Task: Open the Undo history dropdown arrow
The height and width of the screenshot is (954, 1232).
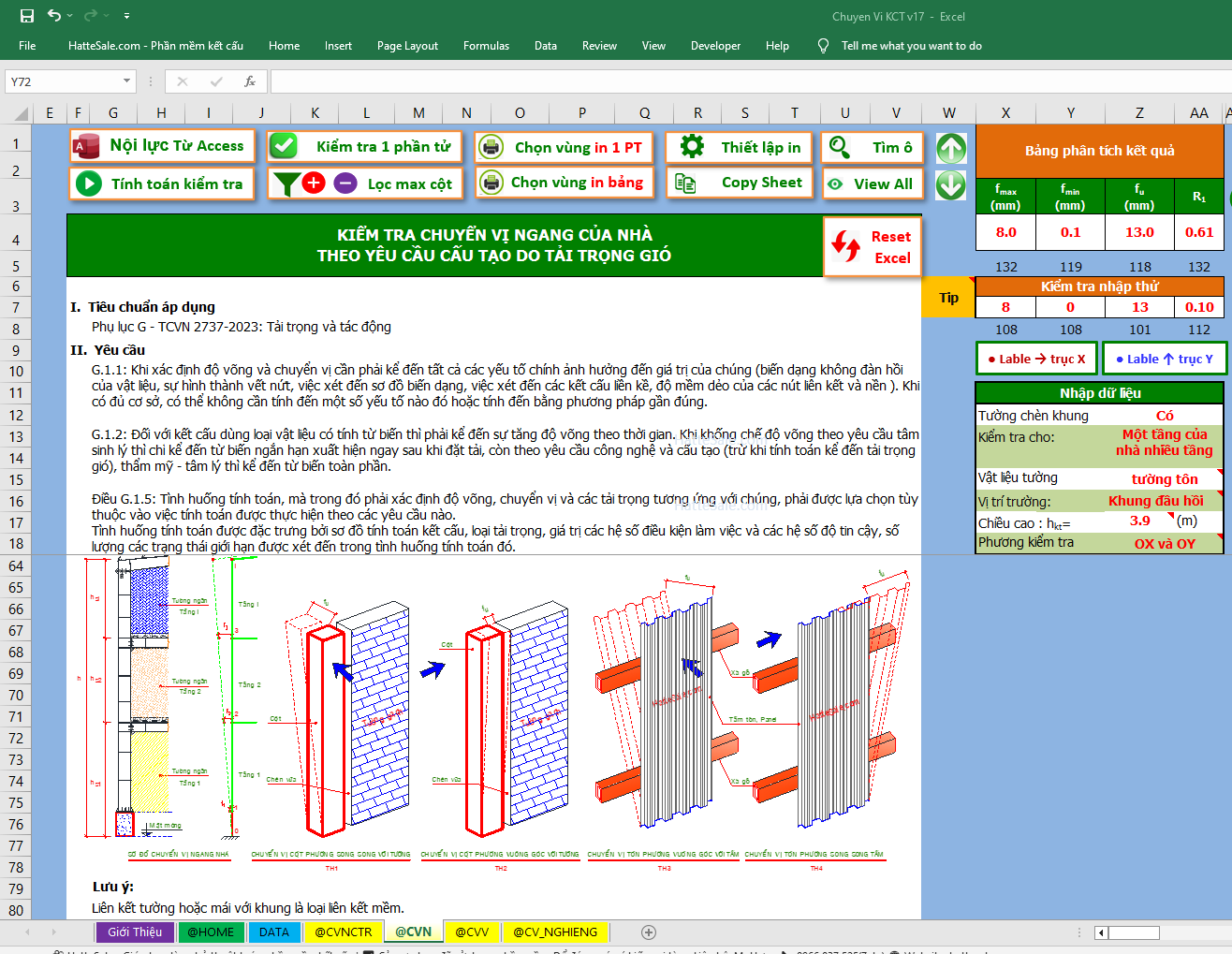Action: coord(69,16)
